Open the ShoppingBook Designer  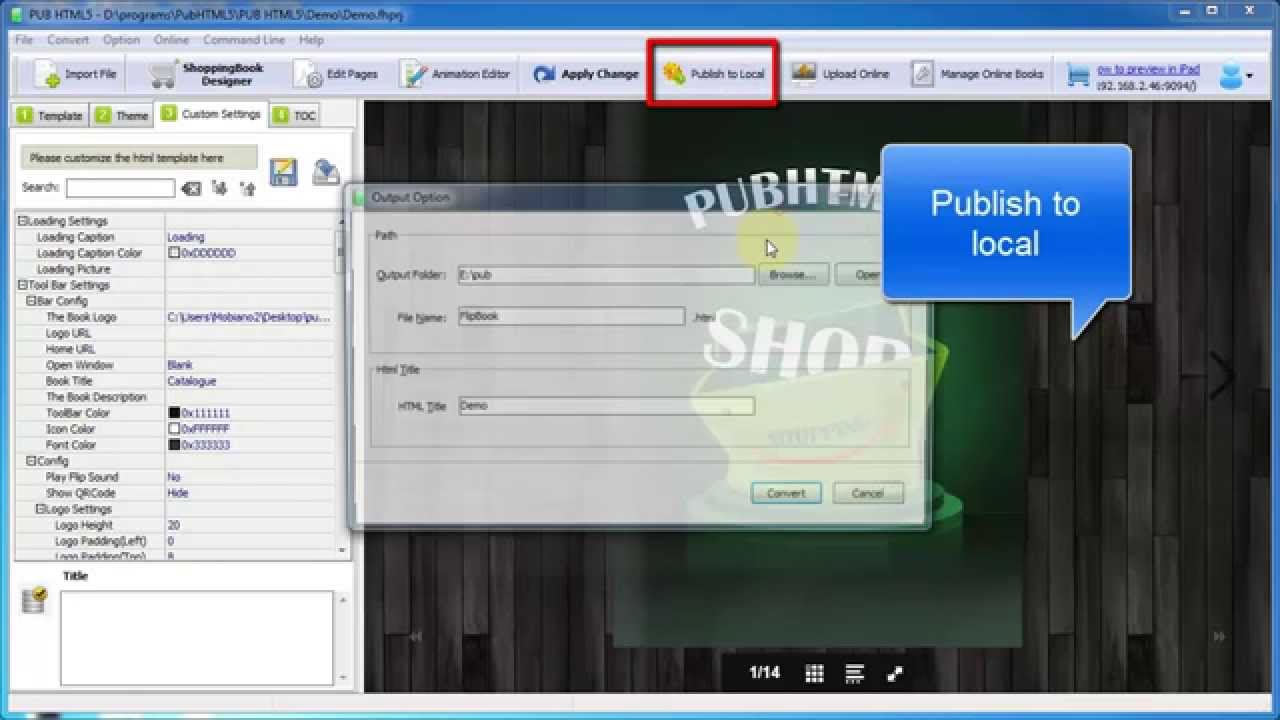pos(207,74)
